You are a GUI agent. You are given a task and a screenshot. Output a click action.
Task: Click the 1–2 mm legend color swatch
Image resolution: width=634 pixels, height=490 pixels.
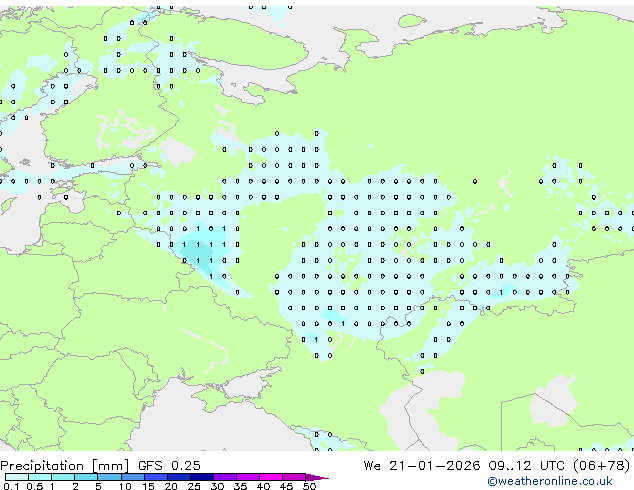pos(63,477)
